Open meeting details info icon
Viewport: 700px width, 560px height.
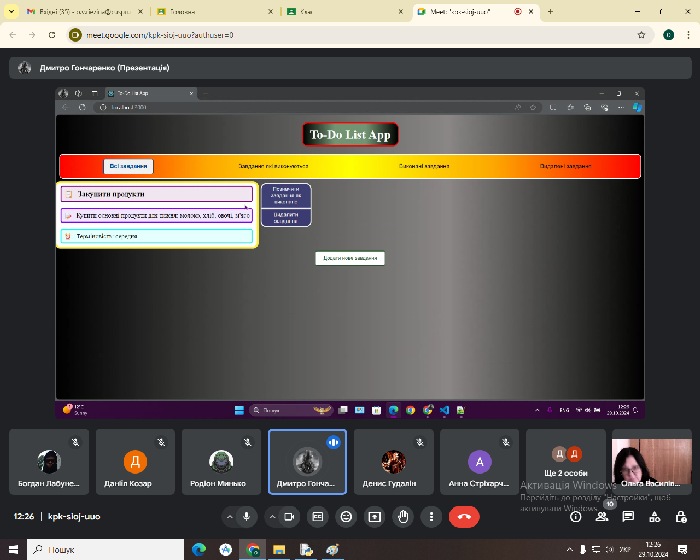coord(575,517)
